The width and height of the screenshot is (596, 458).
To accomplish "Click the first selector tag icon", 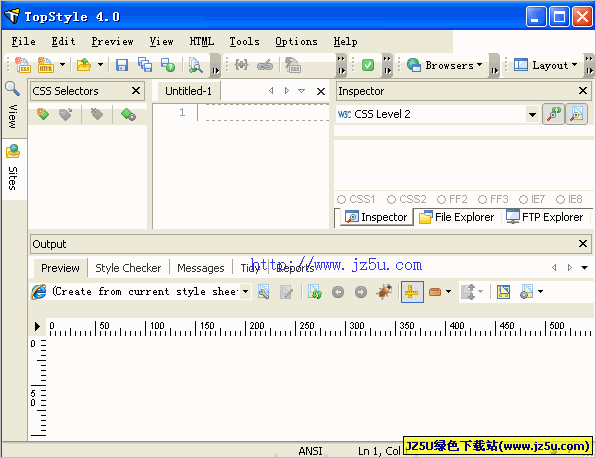I will click(x=43, y=114).
